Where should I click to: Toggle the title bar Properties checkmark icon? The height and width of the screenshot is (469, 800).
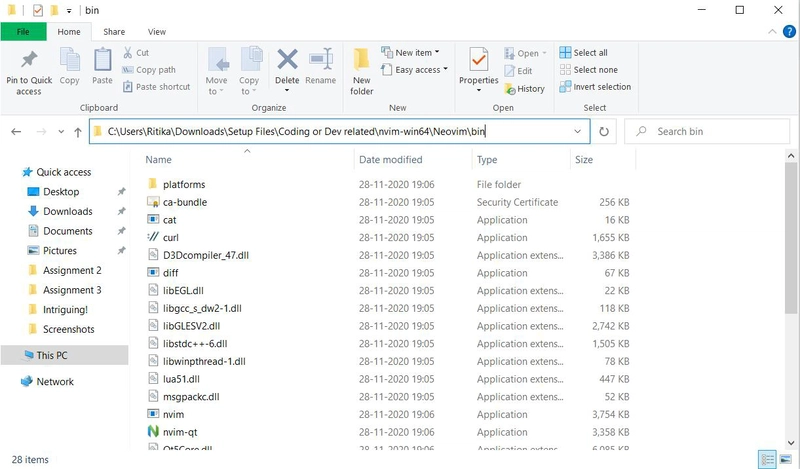pyautogui.click(x=38, y=10)
